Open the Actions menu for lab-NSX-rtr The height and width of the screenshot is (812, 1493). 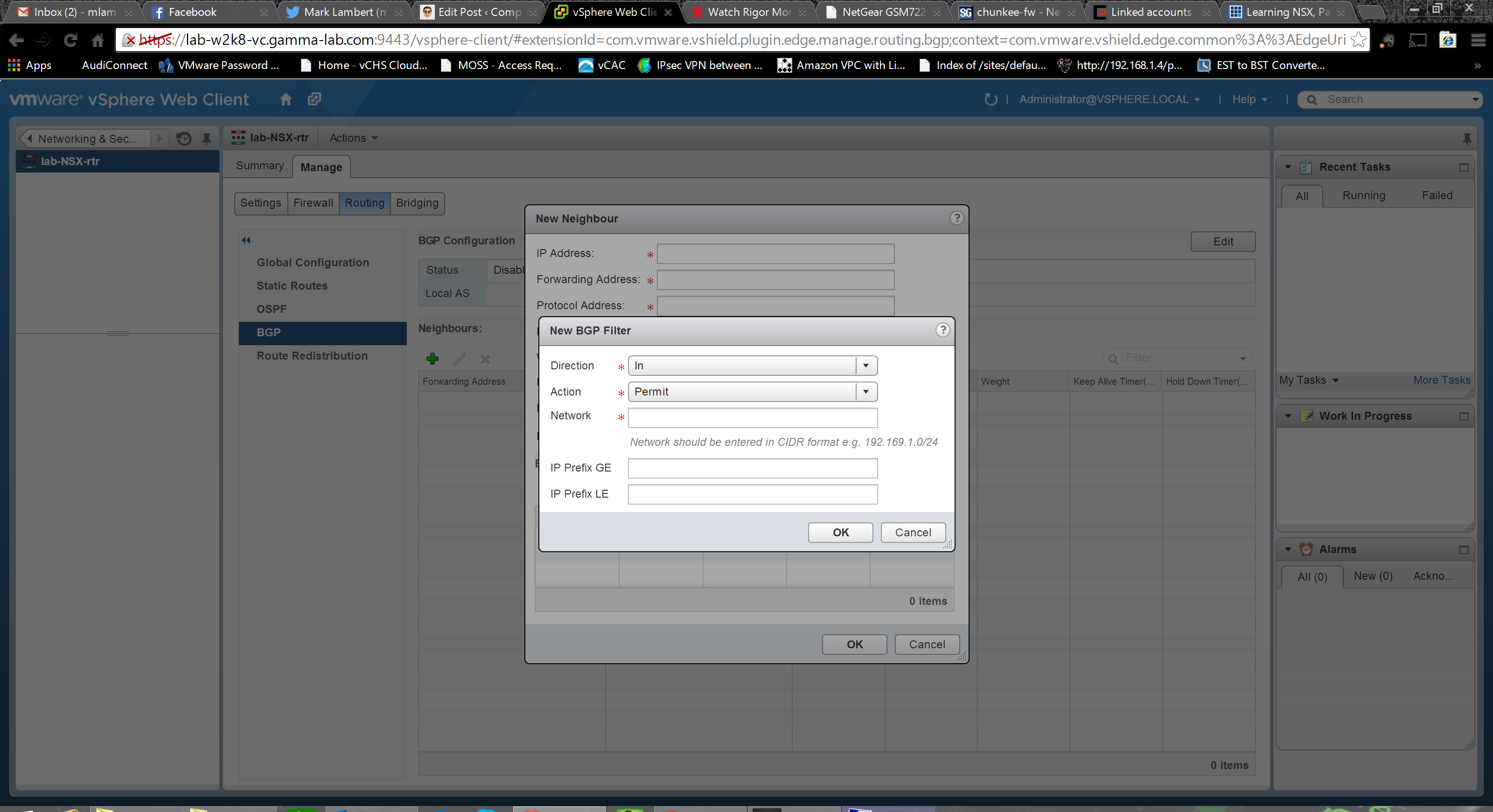[353, 138]
